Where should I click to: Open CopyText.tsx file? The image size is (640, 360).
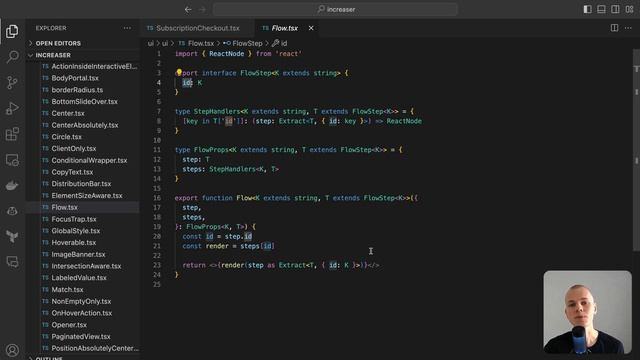pyautogui.click(x=72, y=172)
